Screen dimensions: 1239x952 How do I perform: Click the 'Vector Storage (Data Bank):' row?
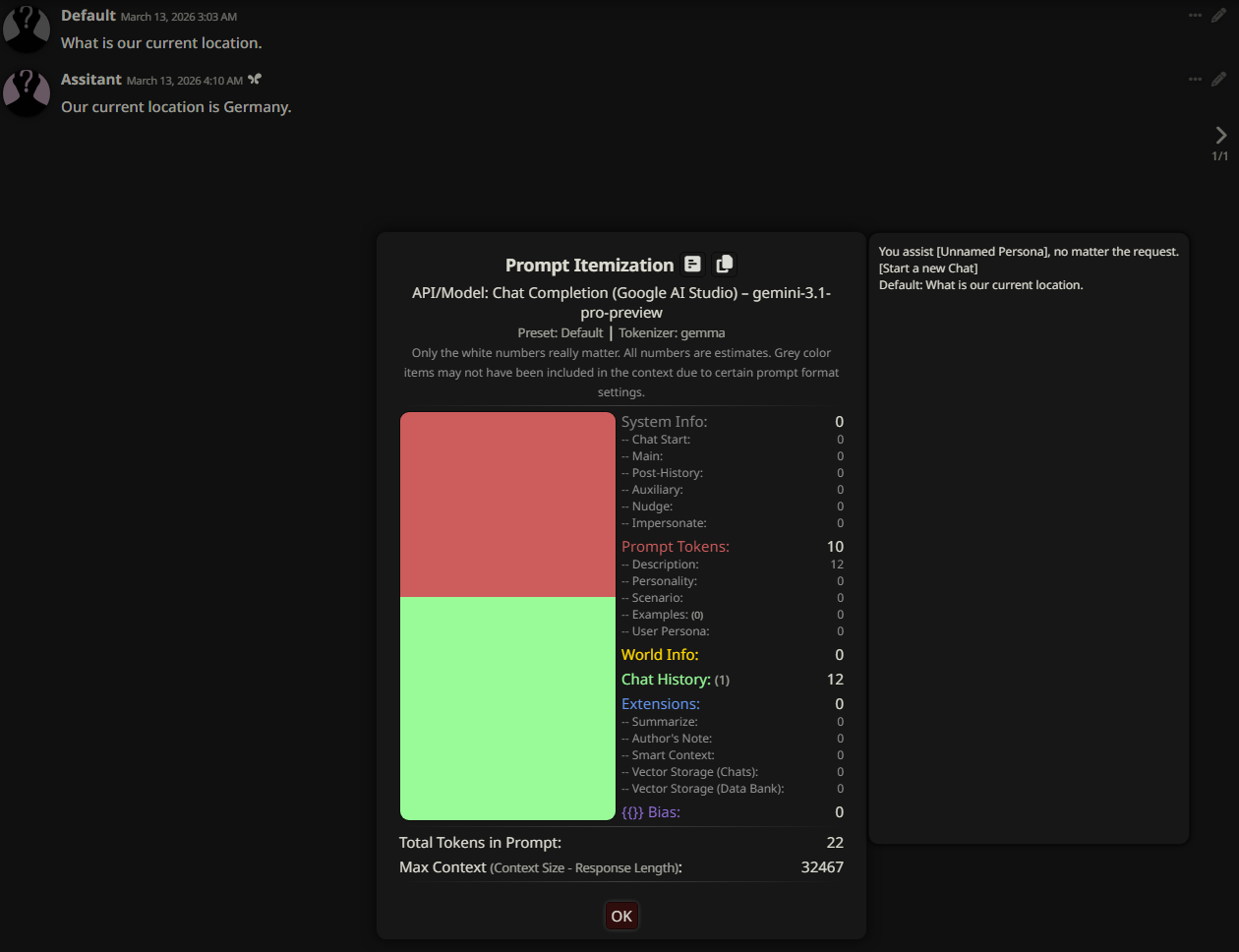click(x=733, y=789)
